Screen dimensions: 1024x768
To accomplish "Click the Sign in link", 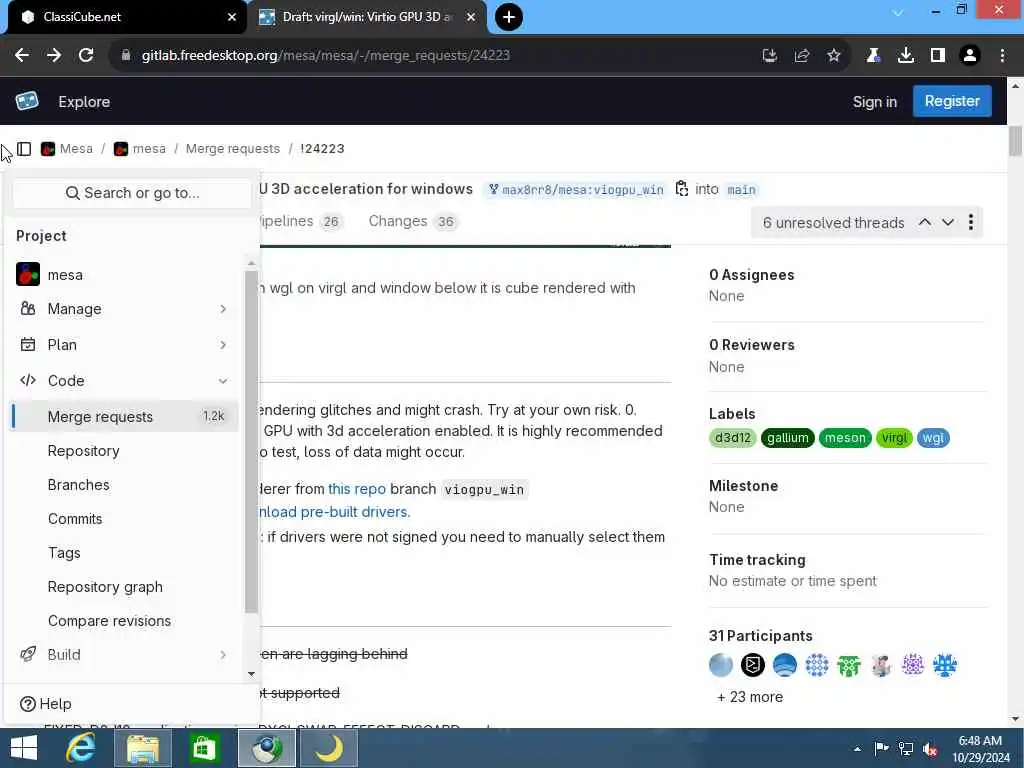I will 874,102.
